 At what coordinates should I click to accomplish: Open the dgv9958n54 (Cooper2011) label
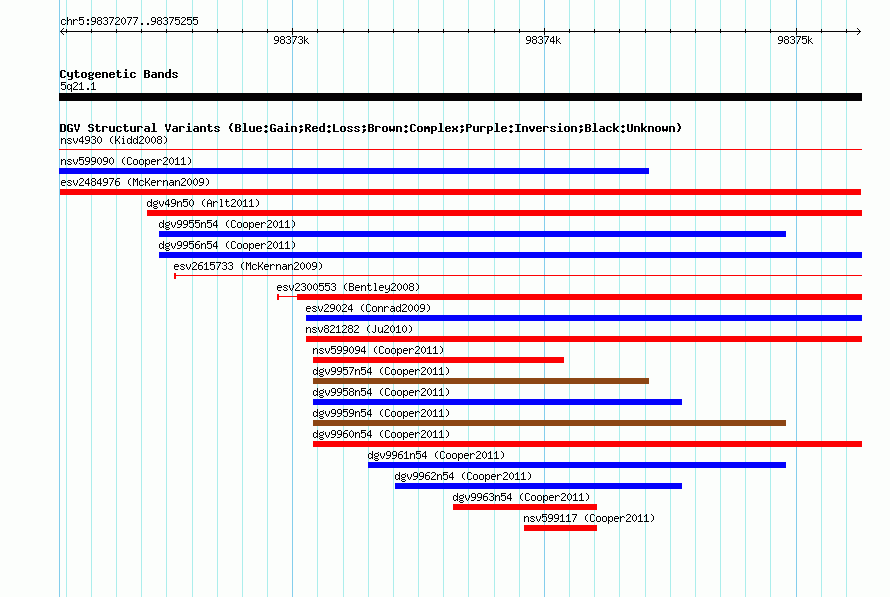pos(381,392)
